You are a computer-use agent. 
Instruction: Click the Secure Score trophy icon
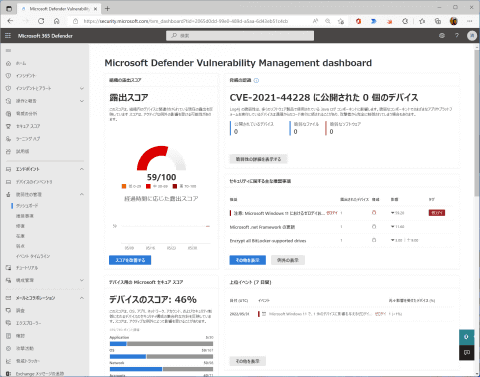pyautogui.click(x=8, y=126)
